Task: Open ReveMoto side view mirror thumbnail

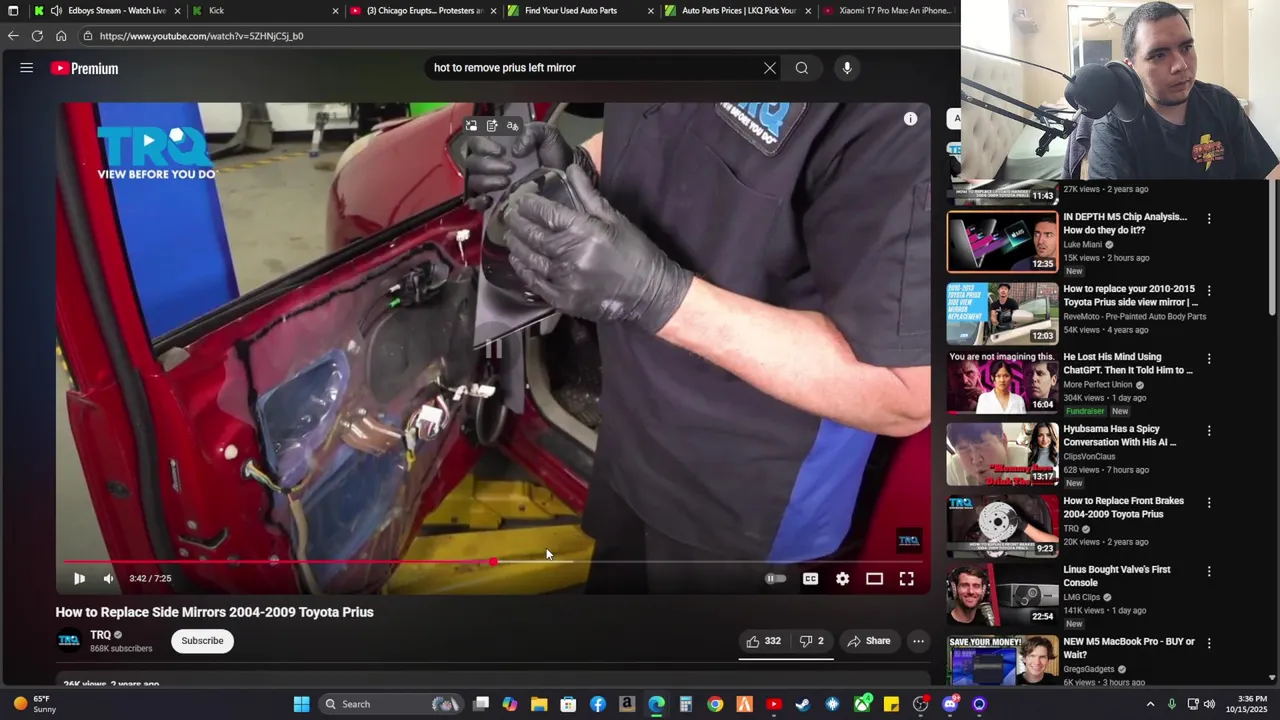Action: [1002, 314]
